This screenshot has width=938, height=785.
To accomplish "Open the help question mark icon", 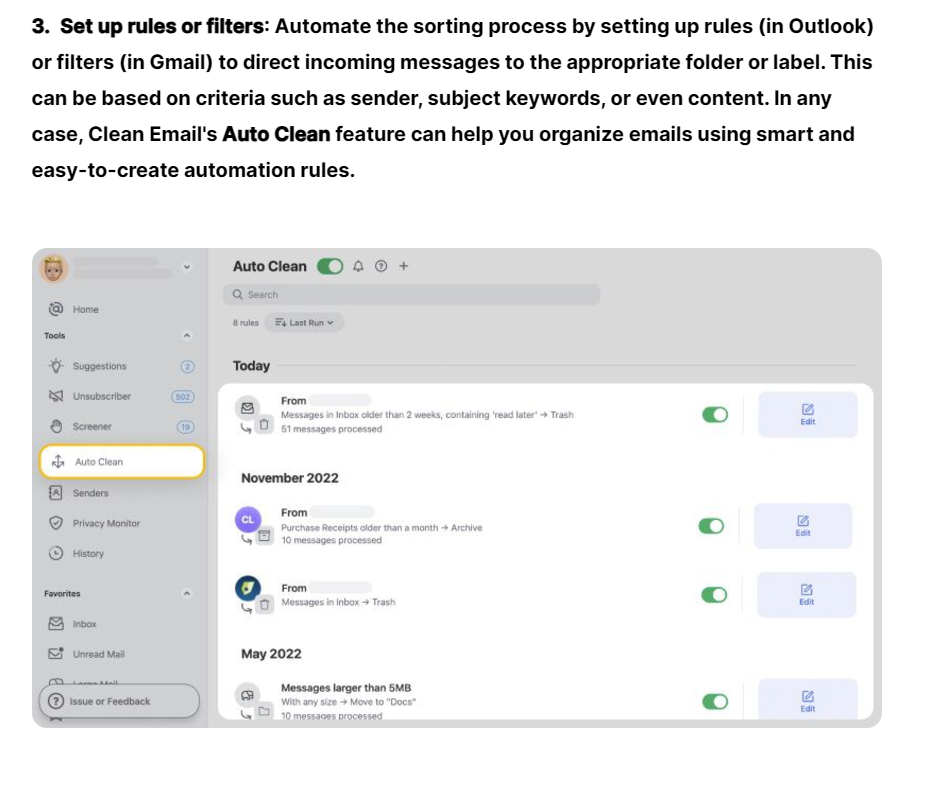I will pos(381,266).
